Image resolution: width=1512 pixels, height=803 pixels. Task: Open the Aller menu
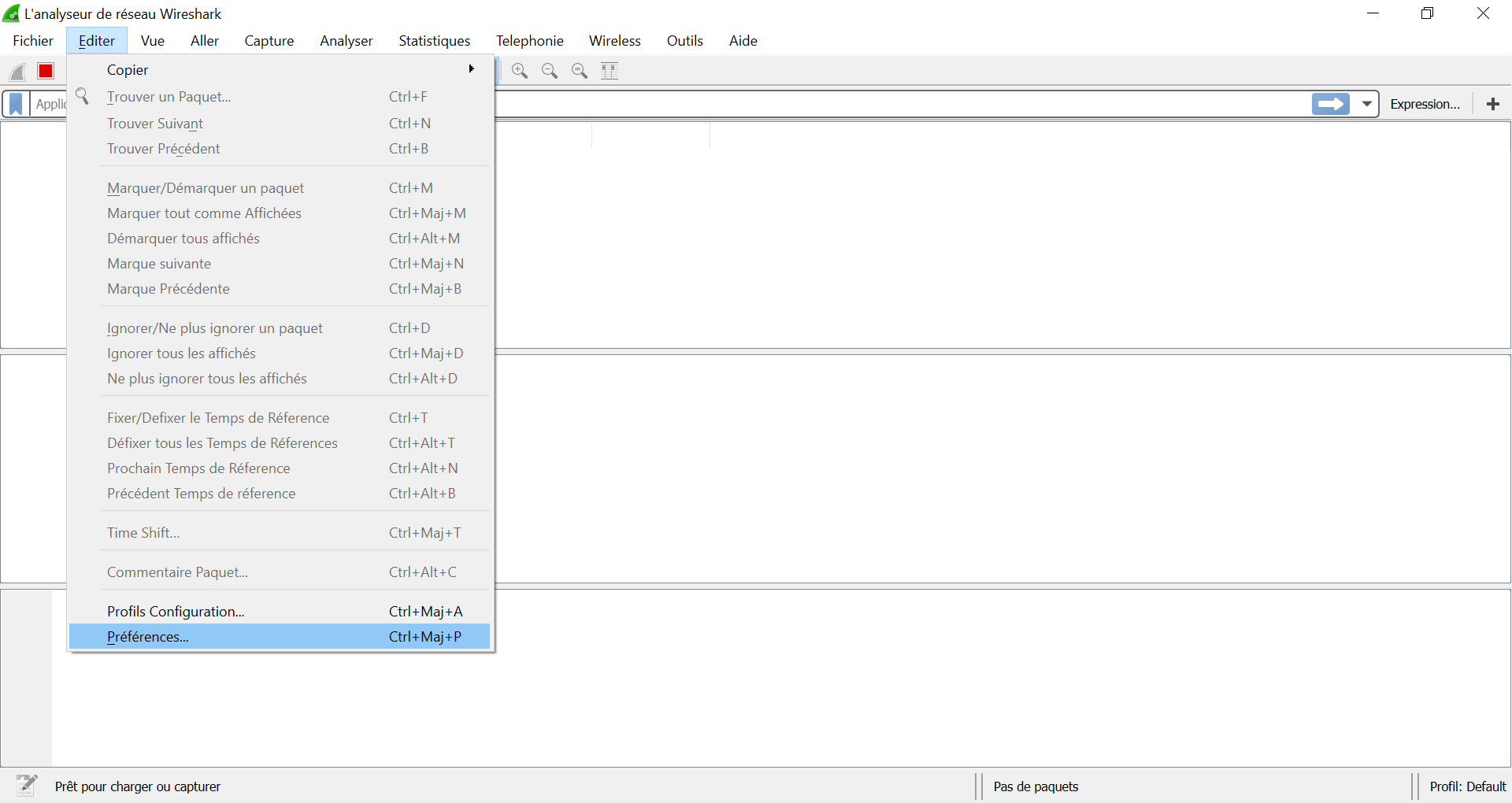[x=205, y=41]
